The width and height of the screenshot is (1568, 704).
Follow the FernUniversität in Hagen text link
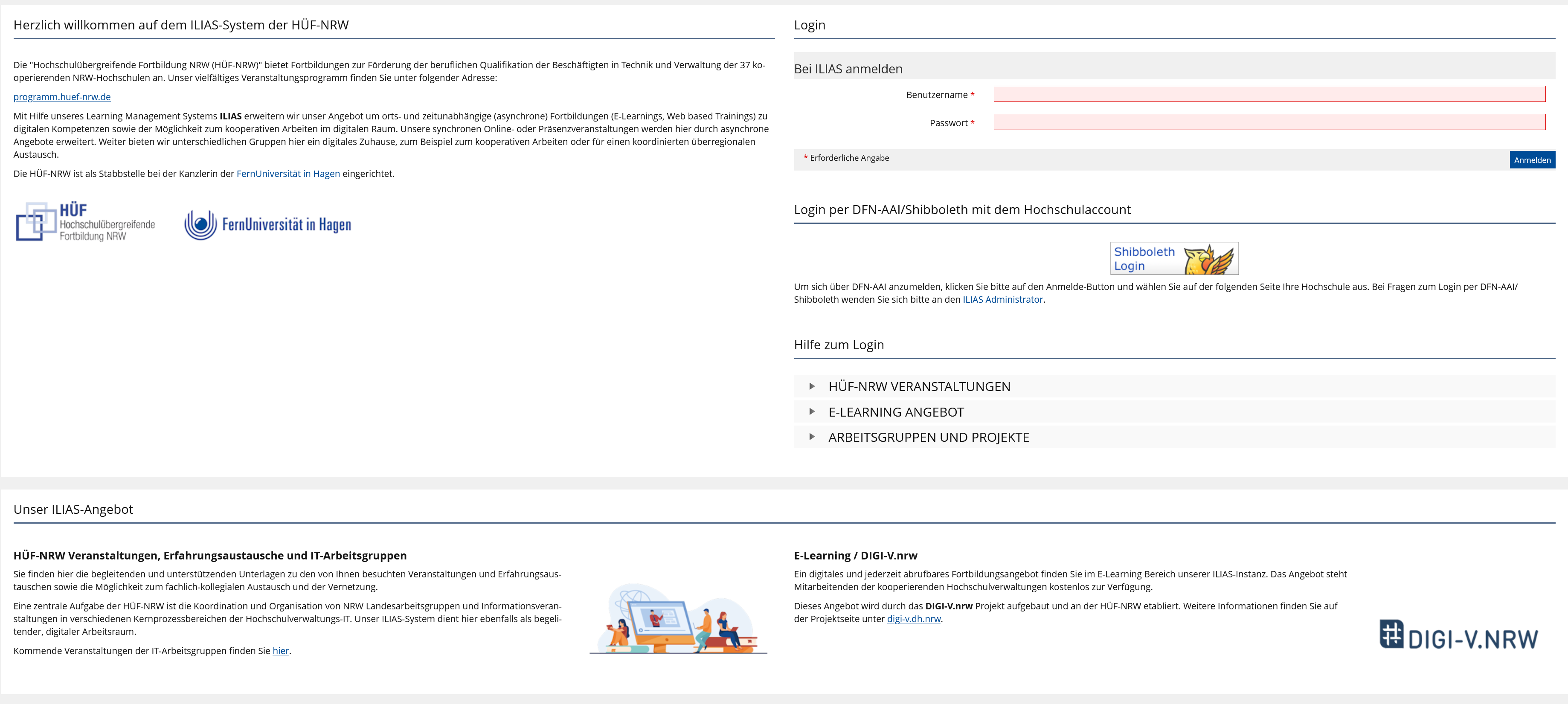[288, 174]
